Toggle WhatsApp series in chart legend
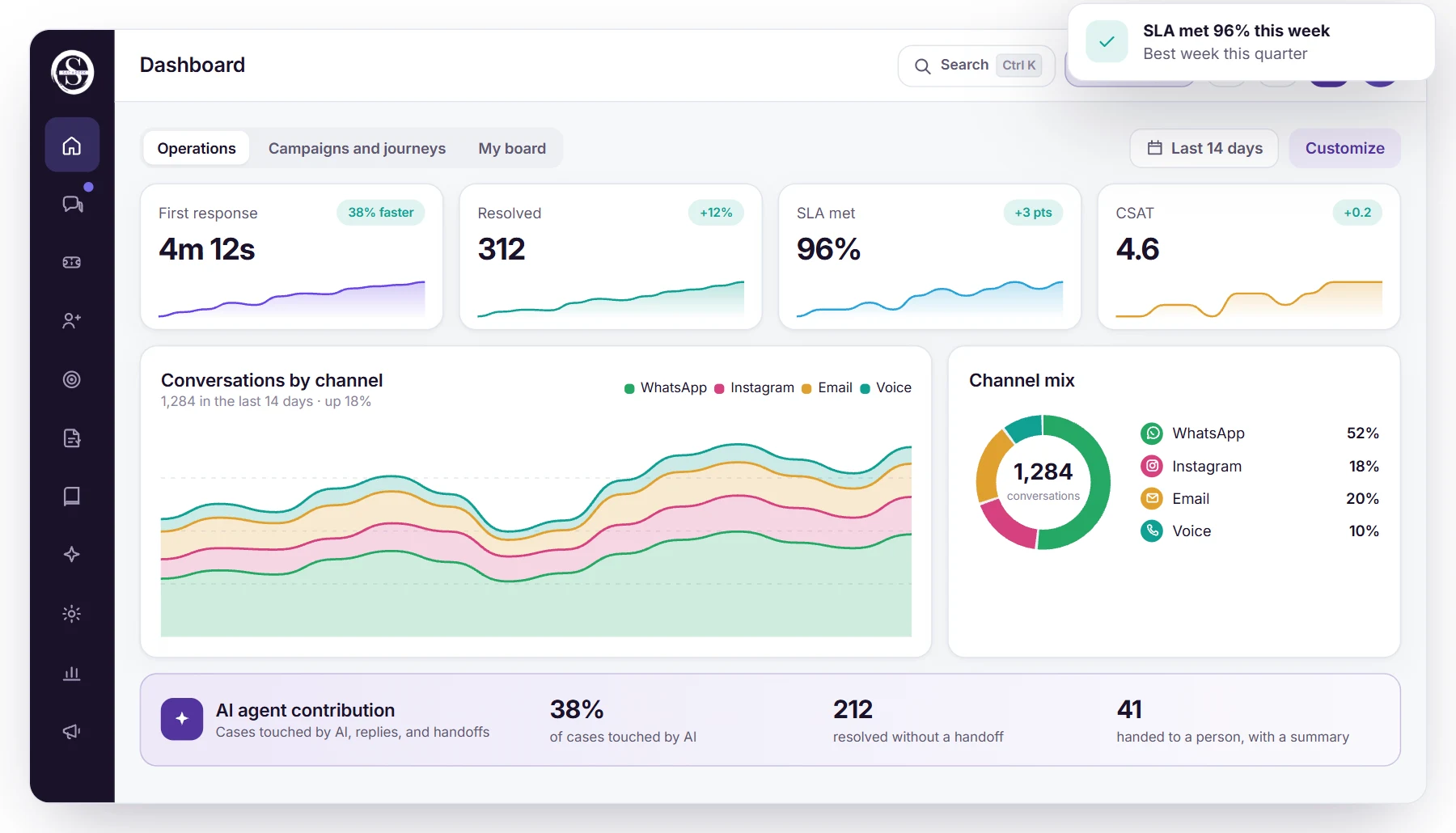This screenshot has width=1456, height=833. pos(666,388)
